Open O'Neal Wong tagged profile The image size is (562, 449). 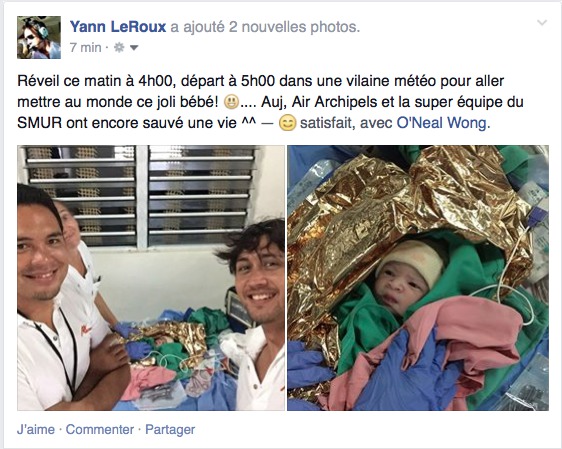(x=443, y=123)
